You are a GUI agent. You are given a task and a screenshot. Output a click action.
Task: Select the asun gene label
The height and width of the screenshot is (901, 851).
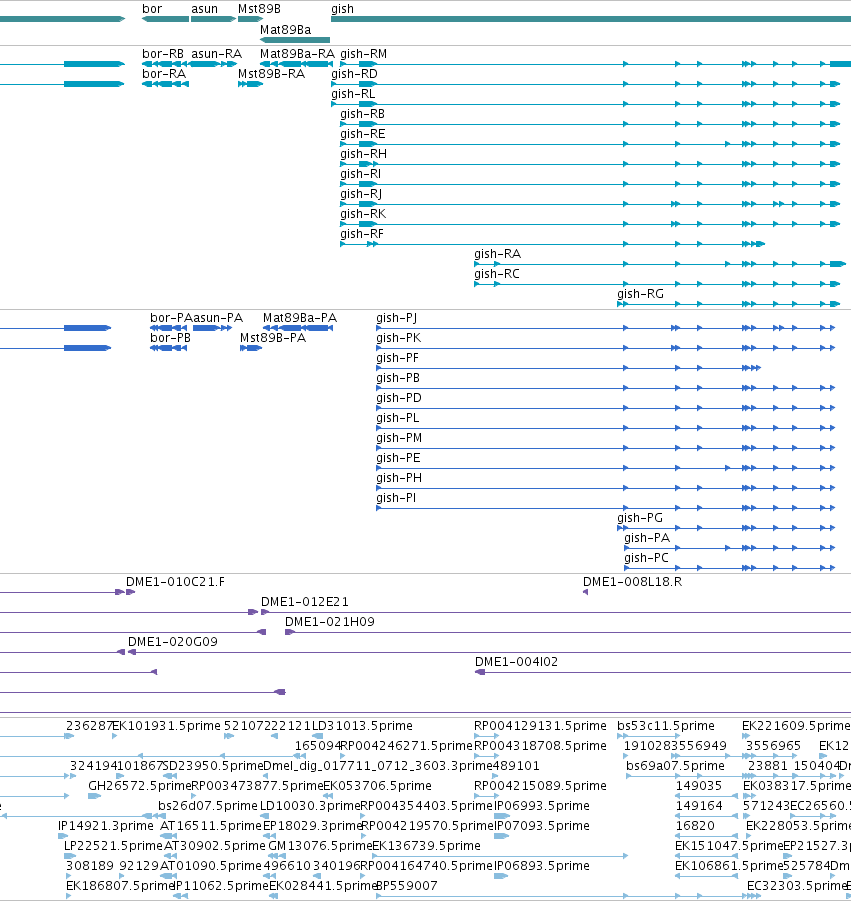(x=205, y=9)
